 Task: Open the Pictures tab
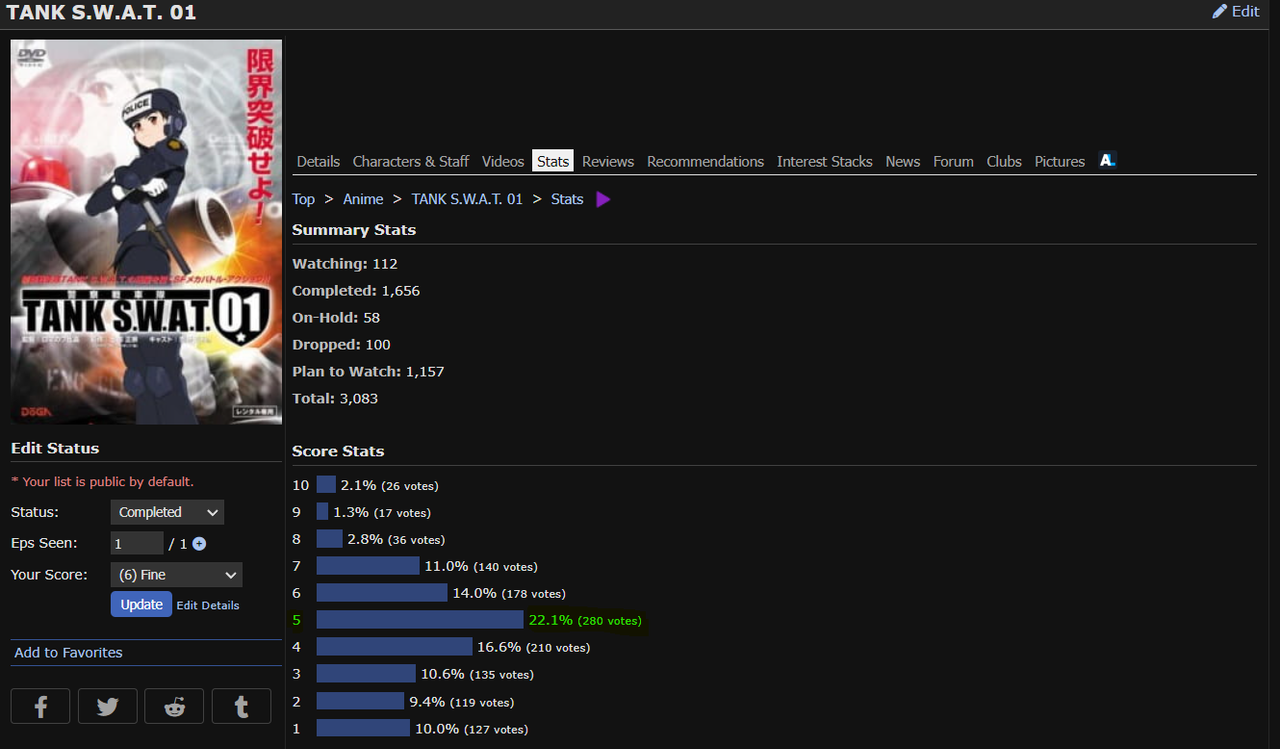point(1060,161)
